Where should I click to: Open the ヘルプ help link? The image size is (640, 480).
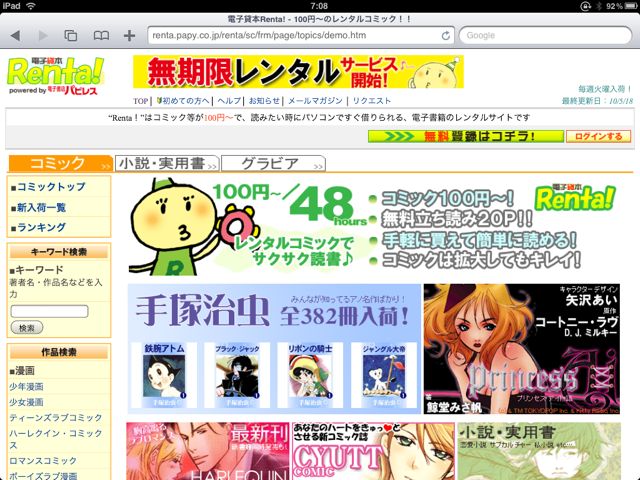(x=229, y=101)
